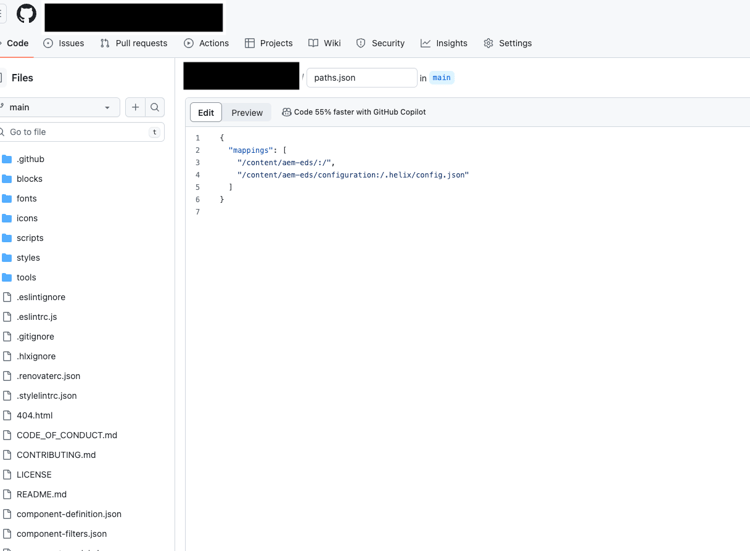Open the .renovaterc.json file
The image size is (750, 551).
coord(48,376)
